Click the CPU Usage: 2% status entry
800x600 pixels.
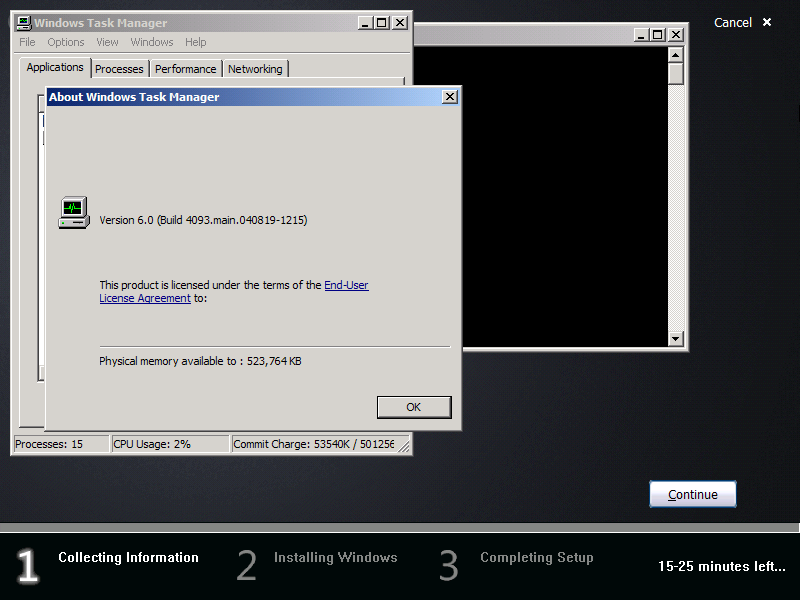pyautogui.click(x=170, y=444)
